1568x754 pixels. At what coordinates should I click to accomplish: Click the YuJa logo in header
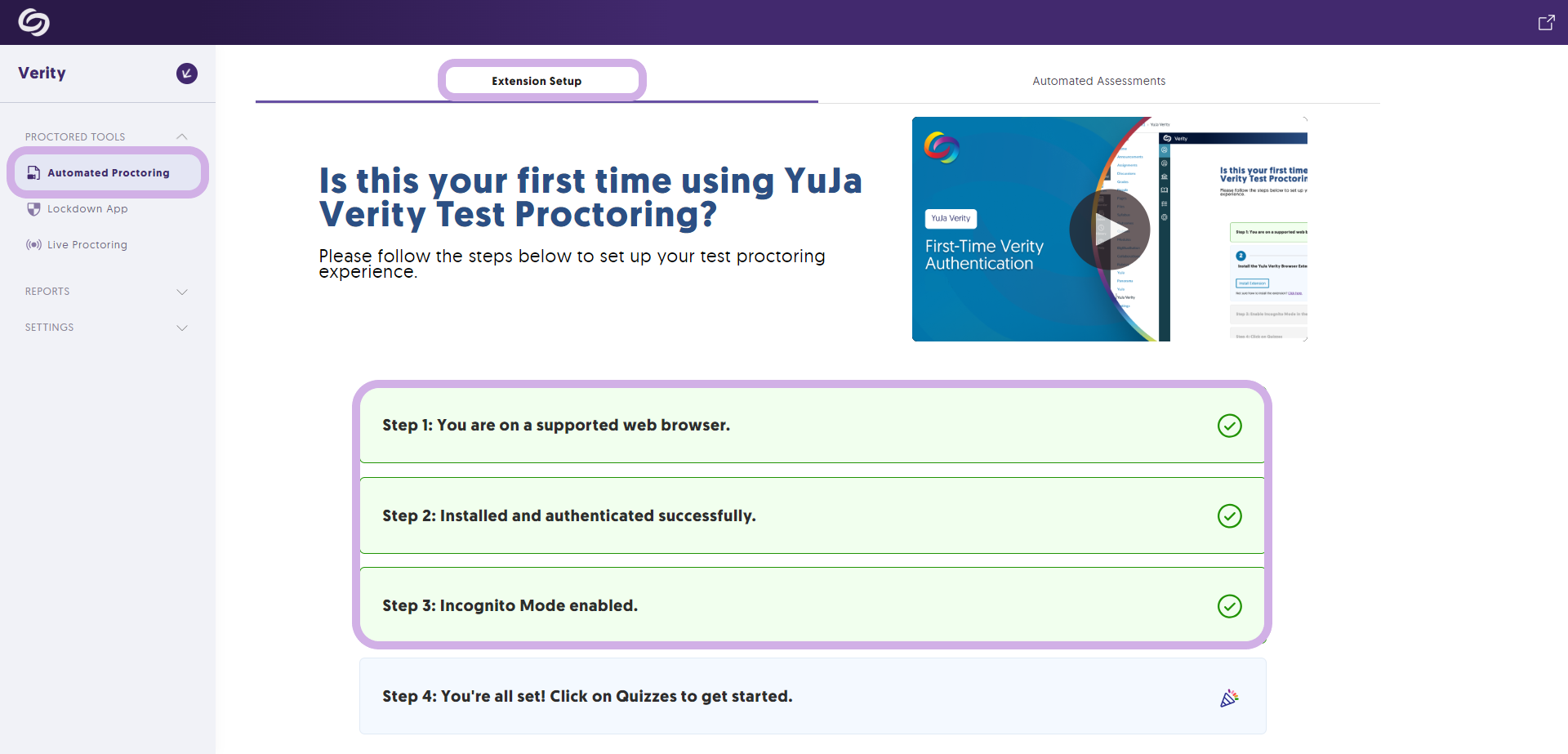(x=33, y=22)
